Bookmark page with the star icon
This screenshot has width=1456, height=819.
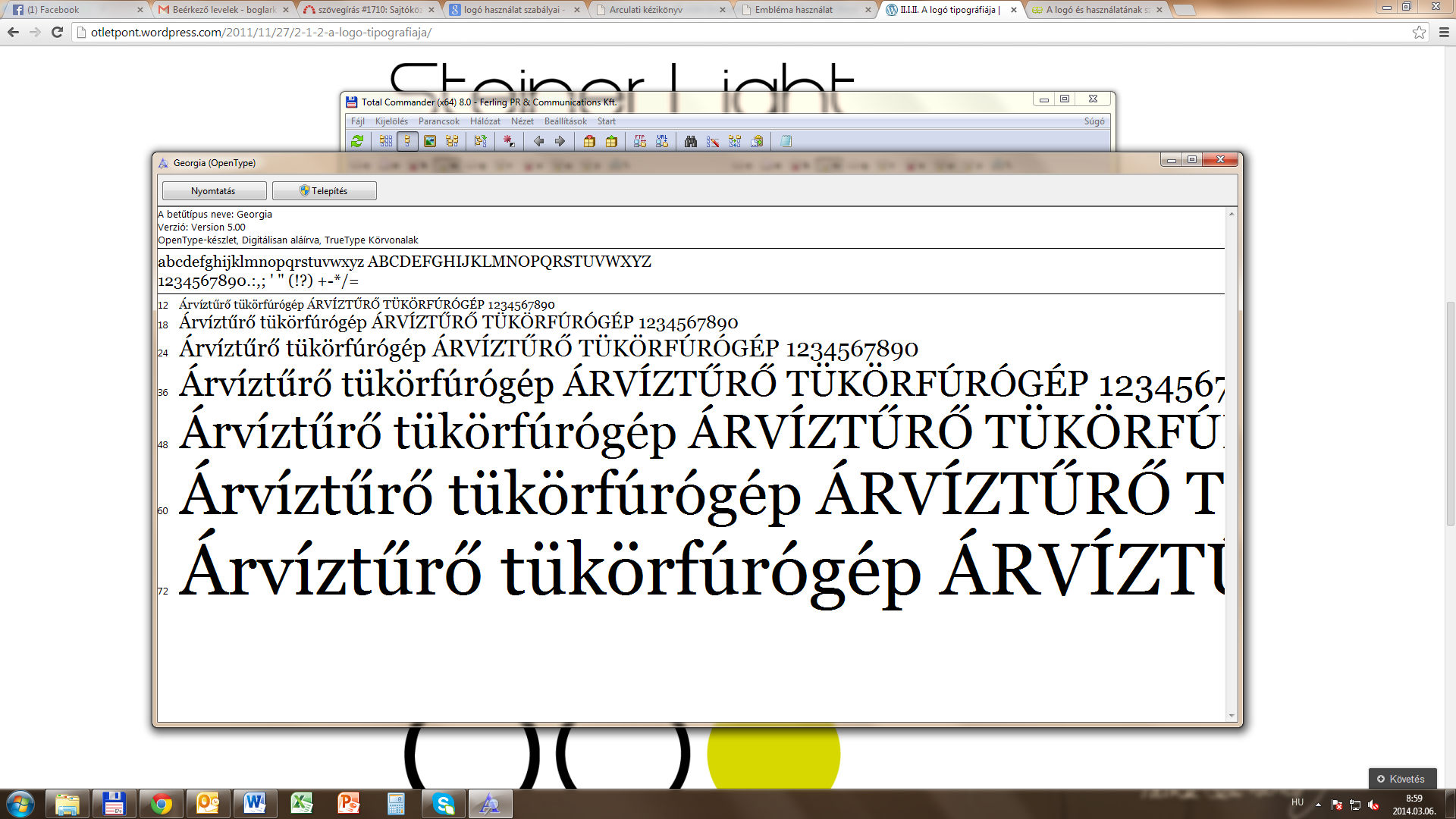1419,33
